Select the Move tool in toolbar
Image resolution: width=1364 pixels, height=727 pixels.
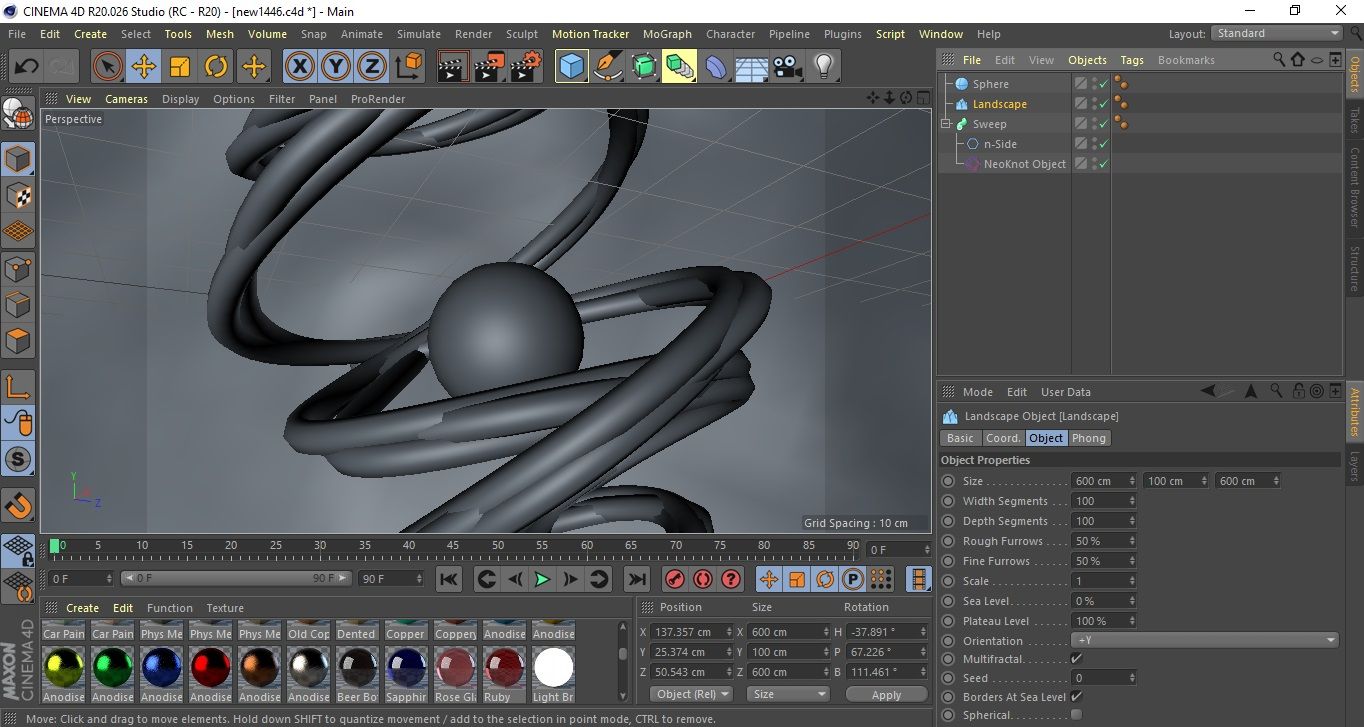pos(144,67)
